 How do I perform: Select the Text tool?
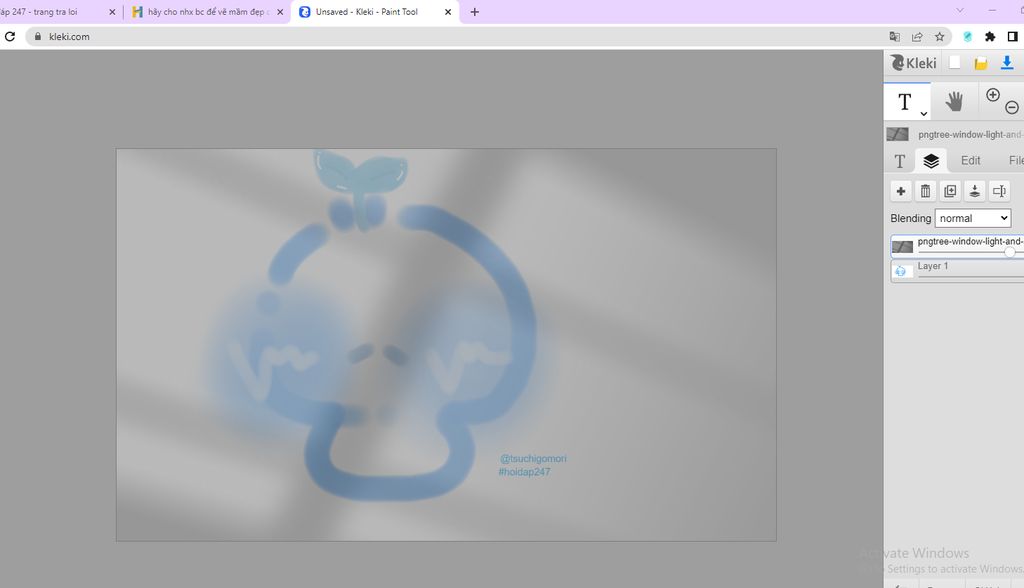click(904, 102)
